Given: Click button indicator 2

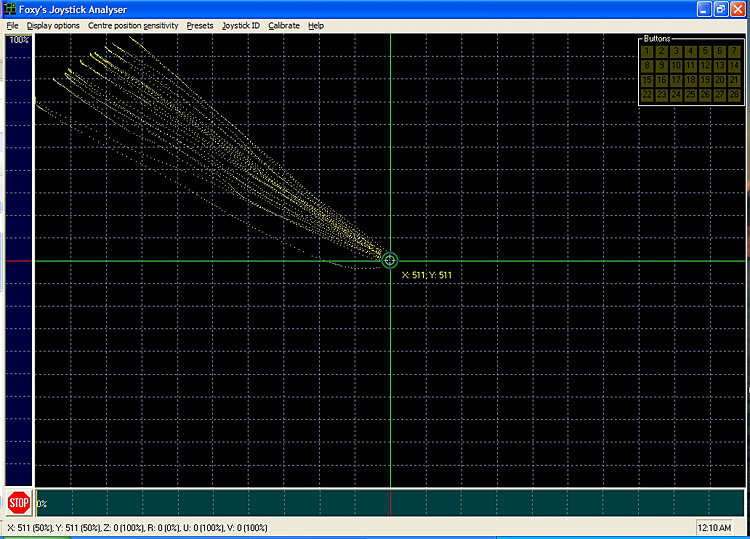Looking at the screenshot, I should [662, 52].
